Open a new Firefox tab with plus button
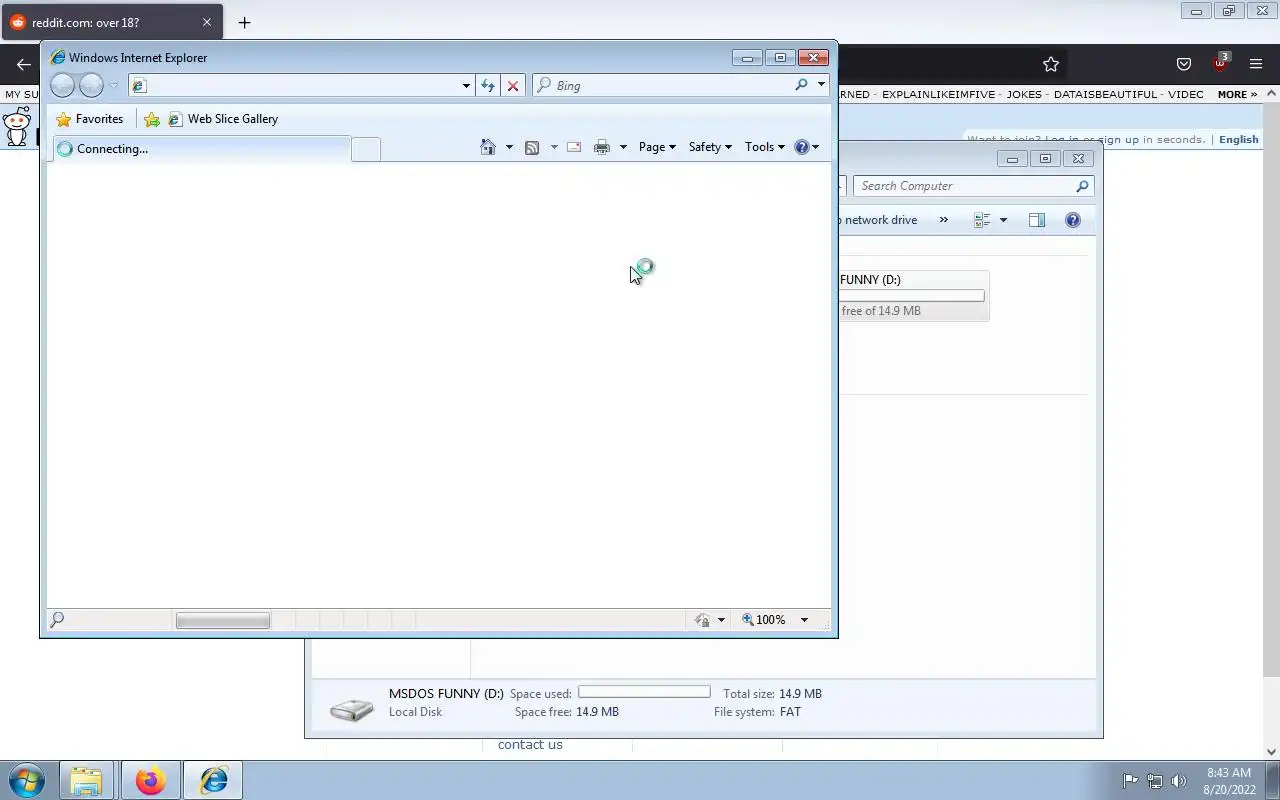 (x=244, y=22)
